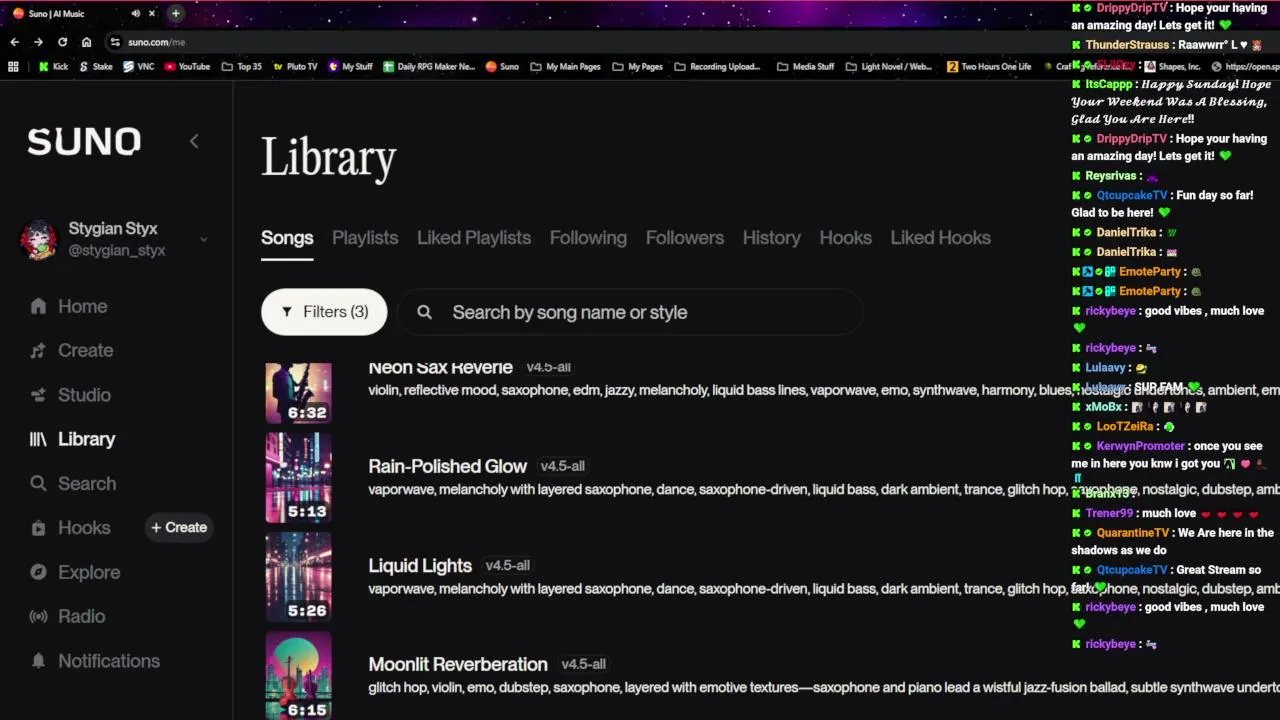This screenshot has width=1280, height=720.
Task: Go to the Home page in sidebar
Action: click(x=68, y=306)
